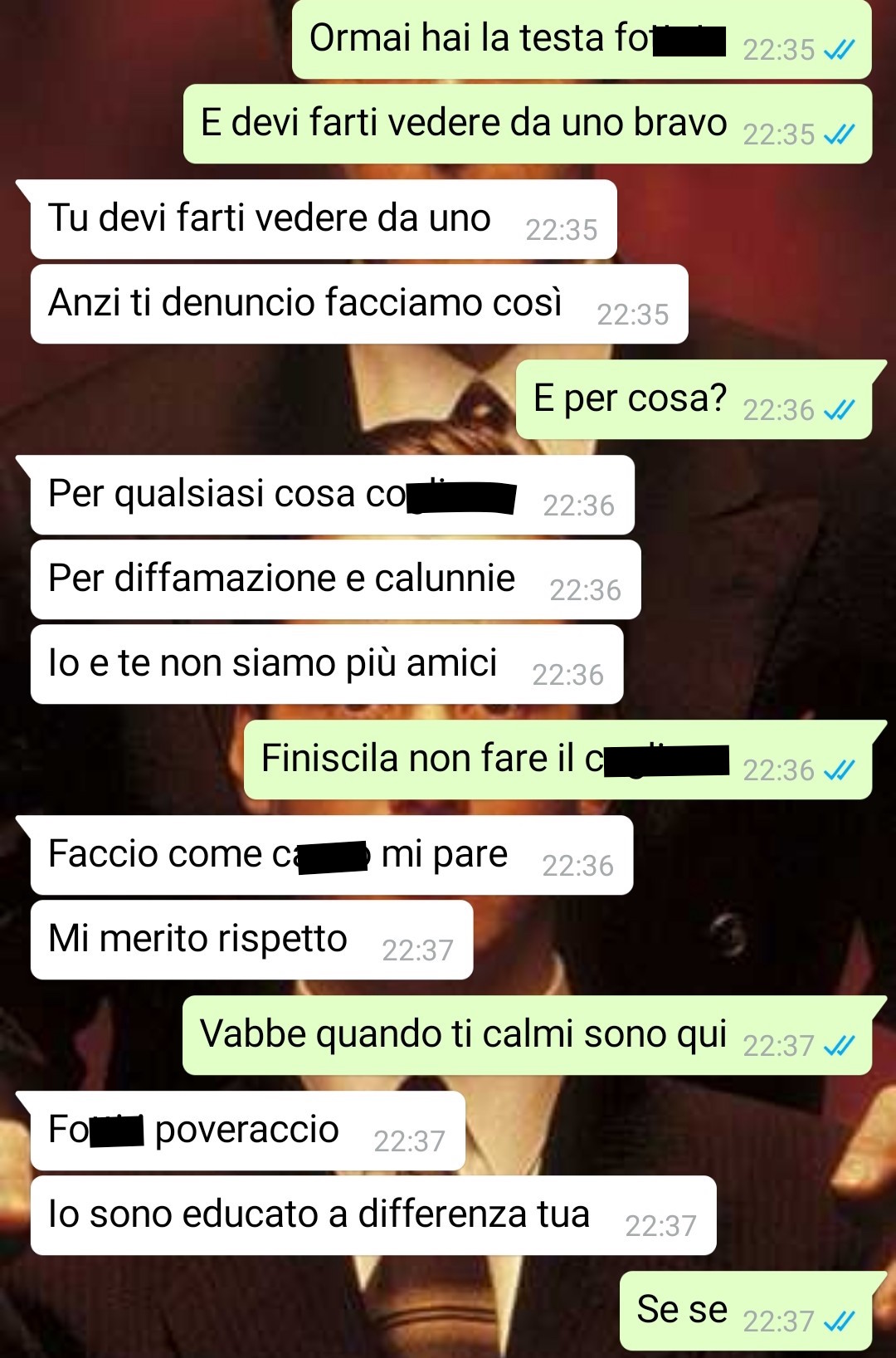Select the 'Io sono educato a differenza tua' bubble
The image size is (896, 1358).
point(373,1215)
